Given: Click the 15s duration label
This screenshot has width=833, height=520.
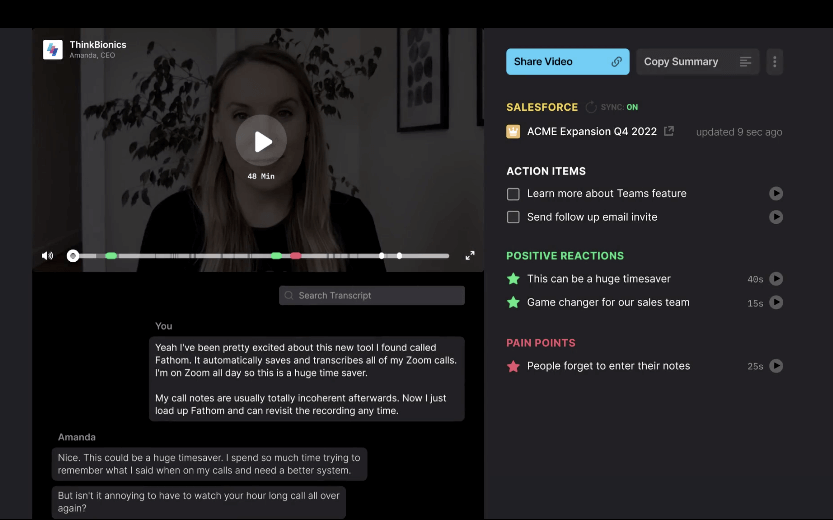Looking at the screenshot, I should point(755,303).
